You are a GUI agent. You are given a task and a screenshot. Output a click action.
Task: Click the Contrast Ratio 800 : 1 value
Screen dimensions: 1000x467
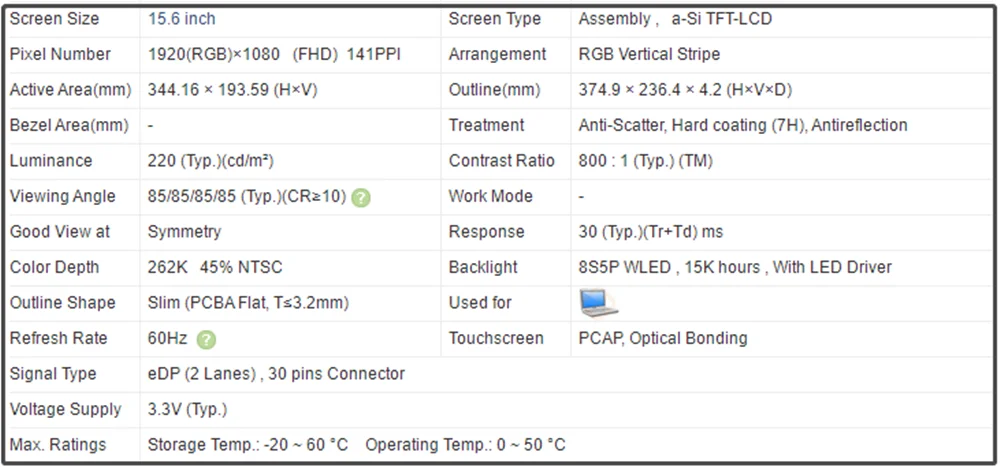645,161
